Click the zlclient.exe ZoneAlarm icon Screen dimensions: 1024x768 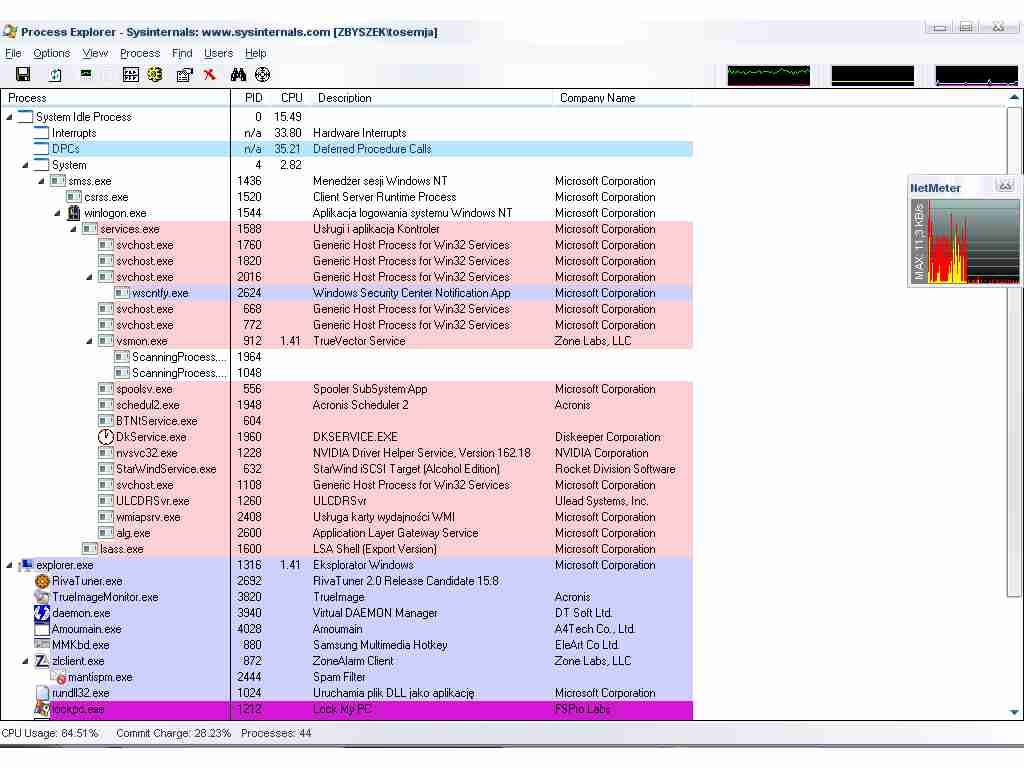click(42, 661)
